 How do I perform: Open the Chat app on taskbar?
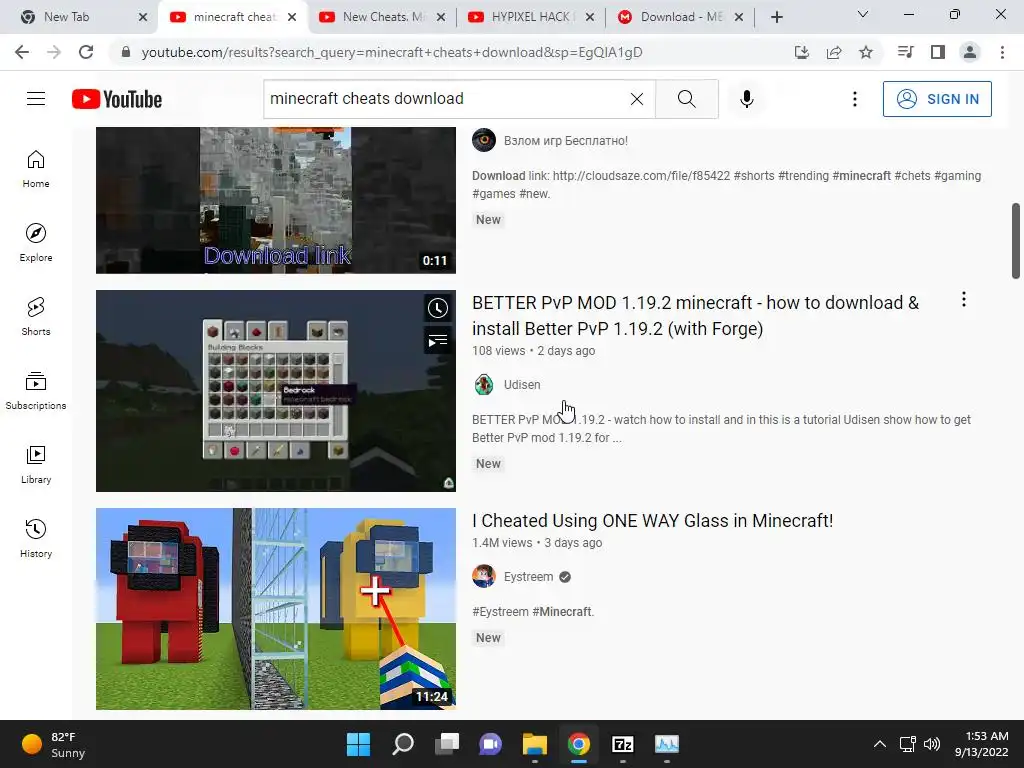point(490,744)
